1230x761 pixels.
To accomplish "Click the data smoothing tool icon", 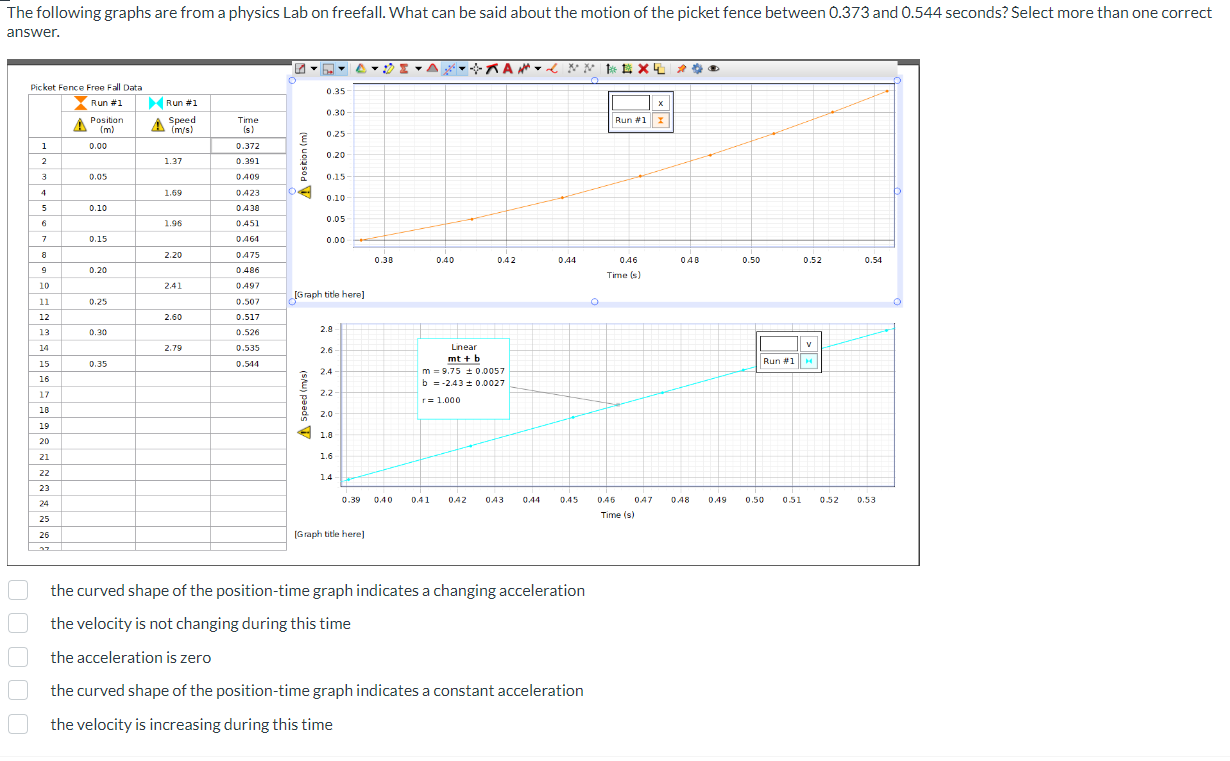I will [524, 69].
